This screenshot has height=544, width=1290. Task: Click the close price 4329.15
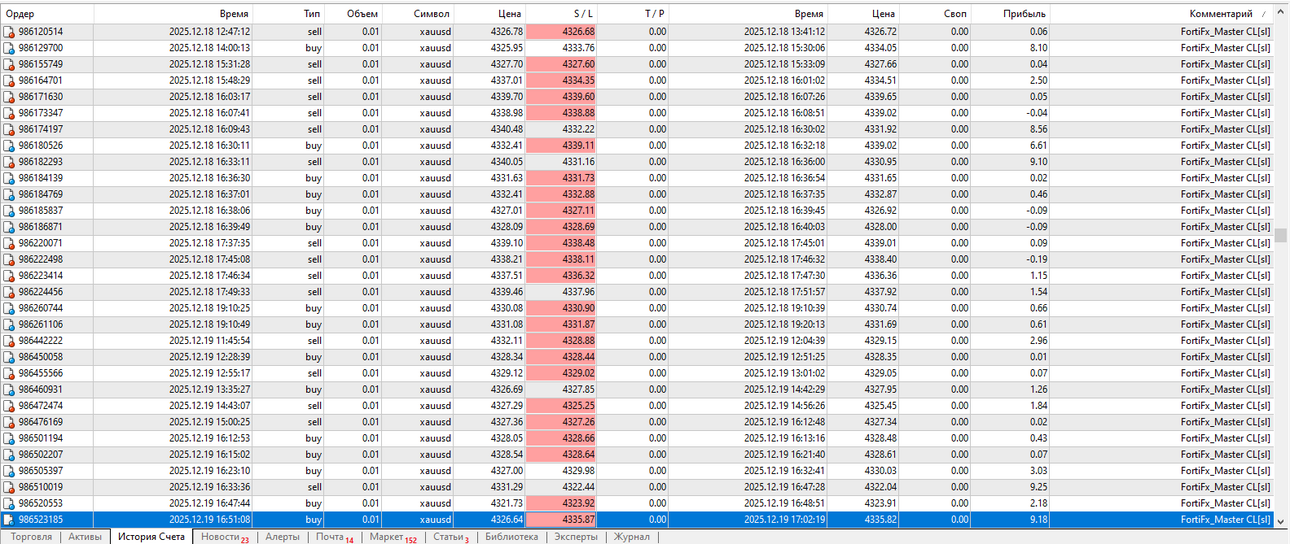coord(880,341)
